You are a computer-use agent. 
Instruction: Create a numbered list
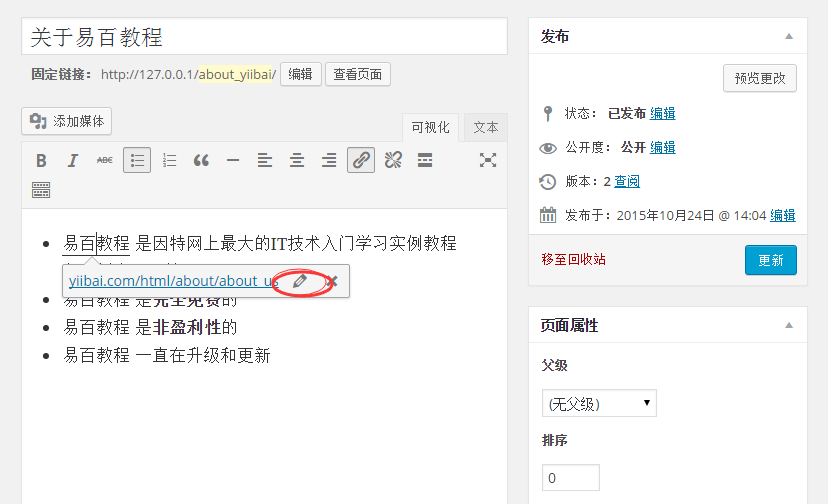point(169,160)
